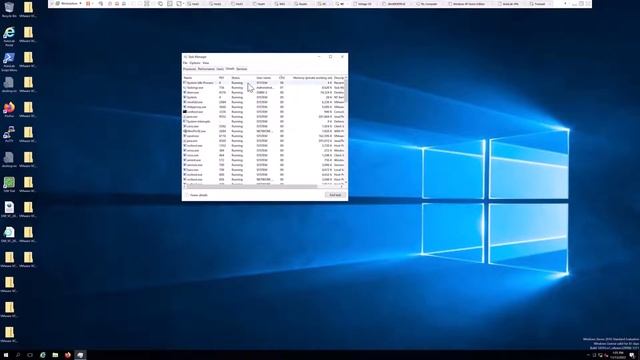Click the Task Manager taskbar button
The height and width of the screenshot is (360, 640).
tap(80, 355)
